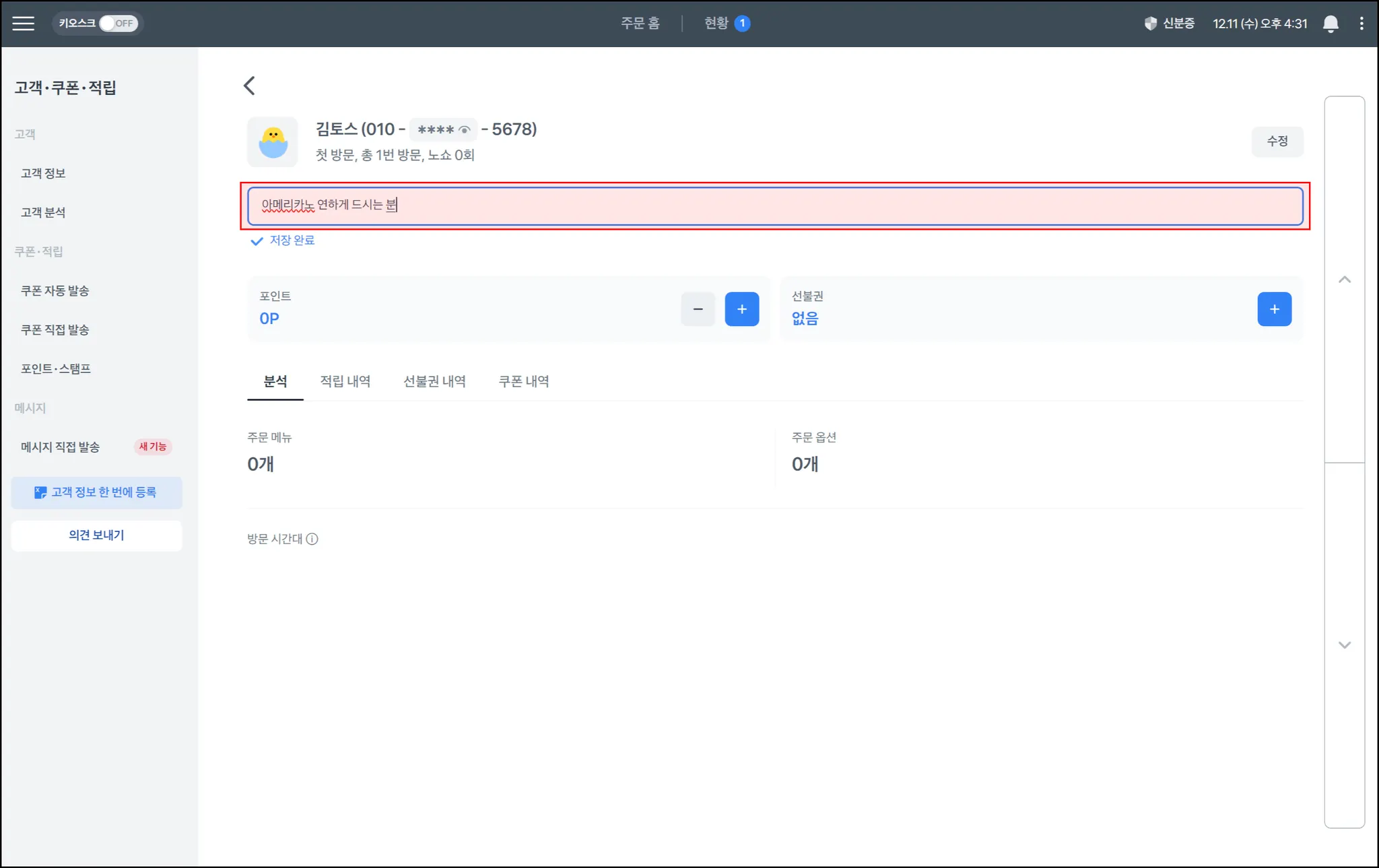This screenshot has height=868, width=1379.
Task: Add prepaid voucher with the plus button
Action: click(1274, 309)
